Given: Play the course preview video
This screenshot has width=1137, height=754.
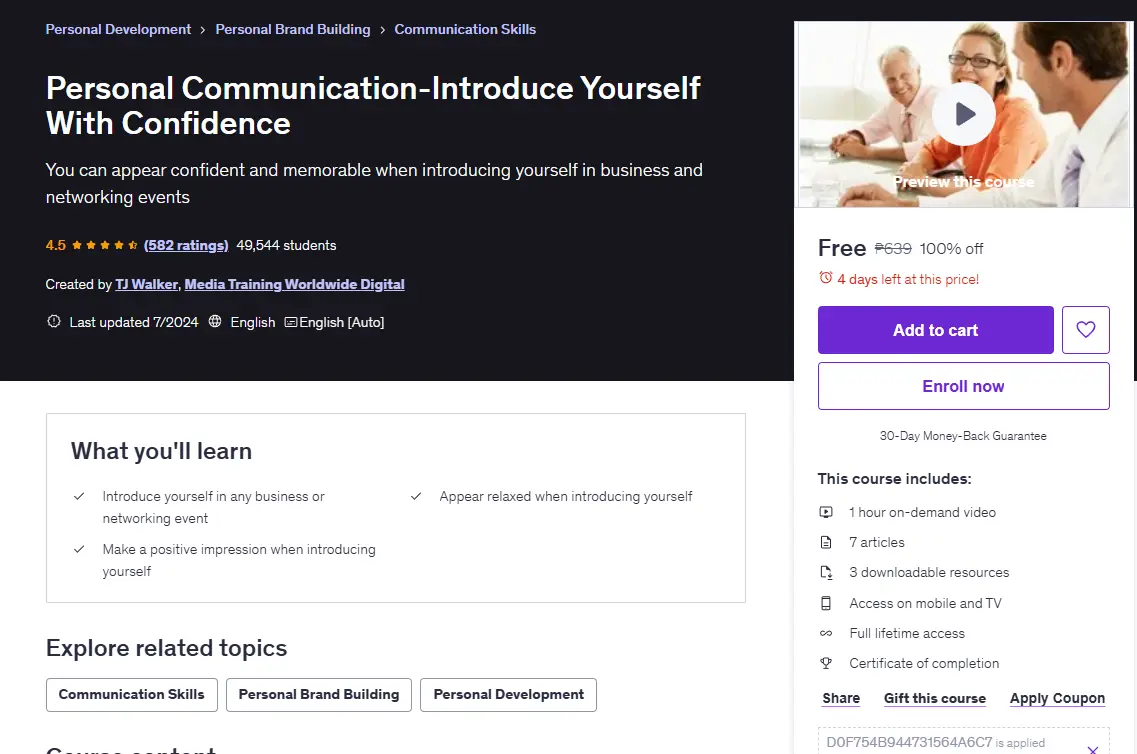Looking at the screenshot, I should 964,114.
